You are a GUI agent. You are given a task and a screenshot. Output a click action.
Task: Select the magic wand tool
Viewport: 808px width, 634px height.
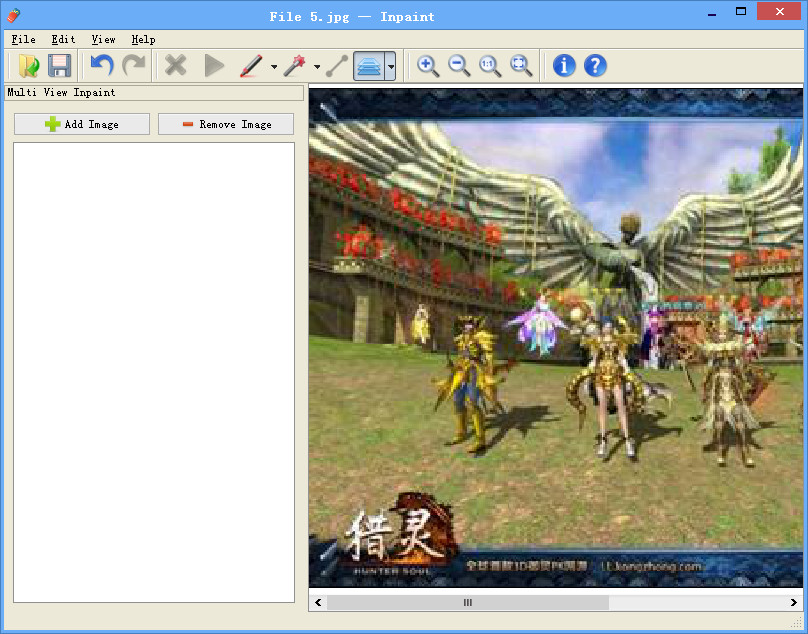(295, 66)
